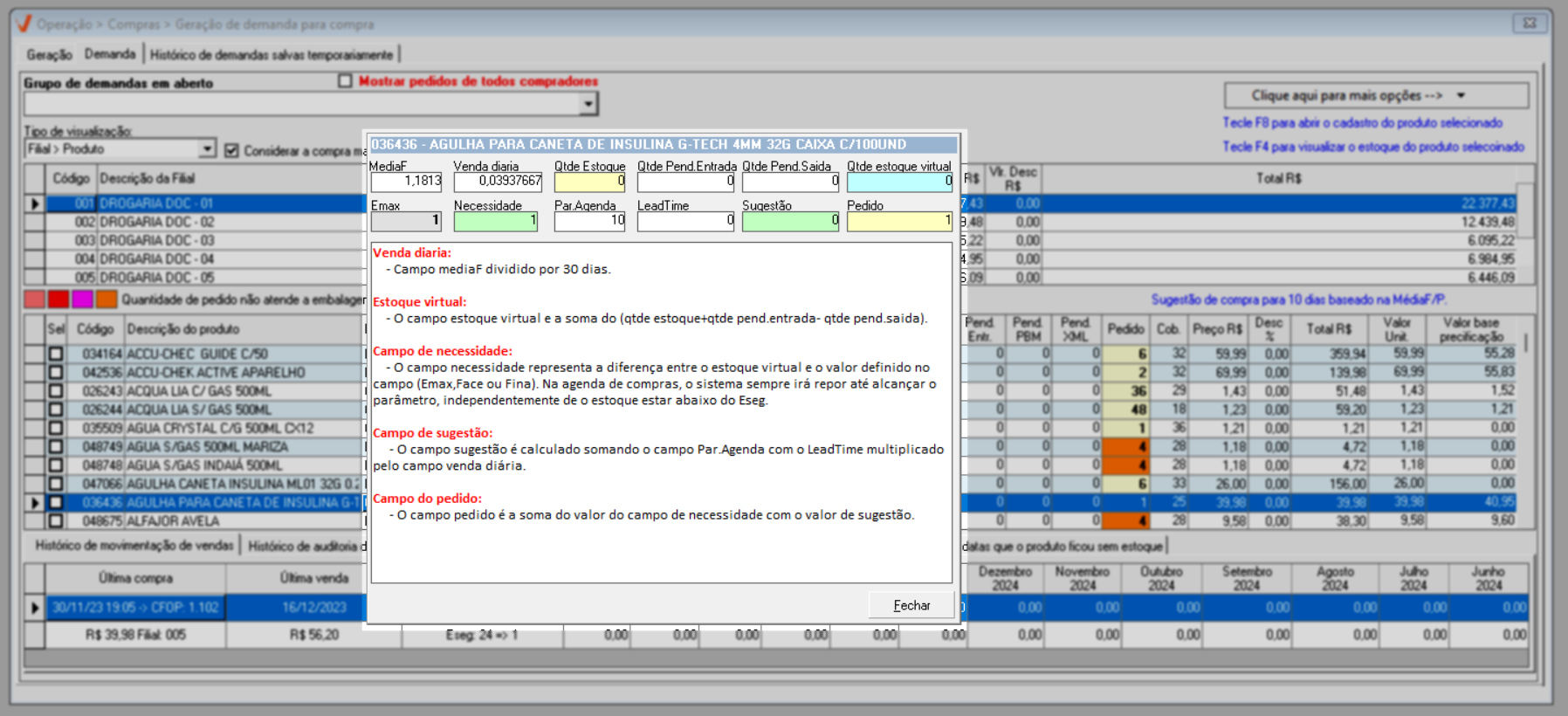Click the Qtde Pend.Saida field
Image resolution: width=1568 pixels, height=716 pixels.
click(791, 182)
